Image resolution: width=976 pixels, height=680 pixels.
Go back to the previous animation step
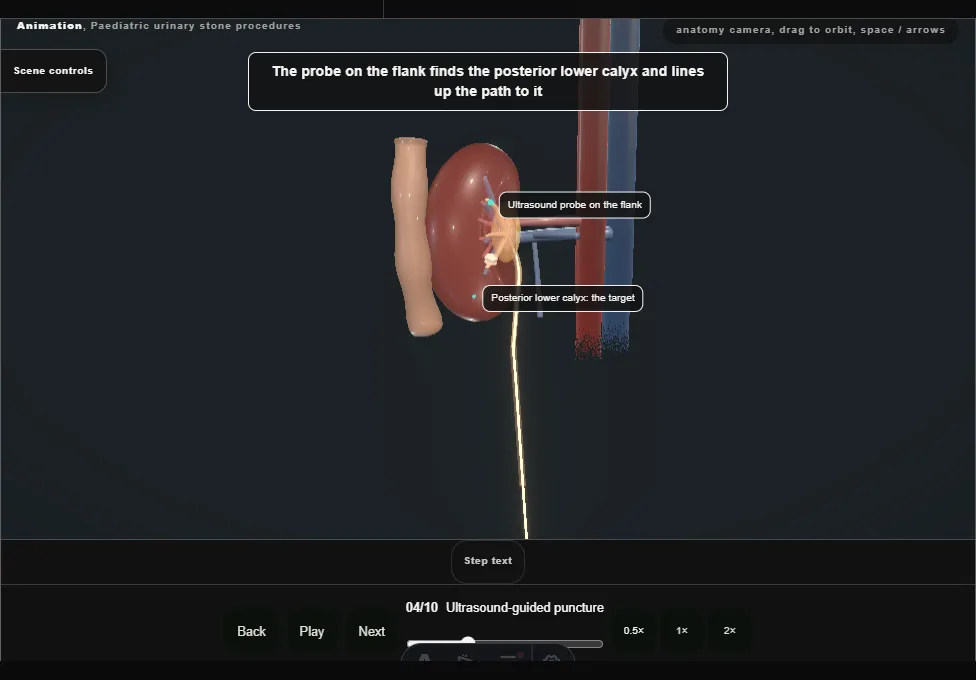[251, 631]
